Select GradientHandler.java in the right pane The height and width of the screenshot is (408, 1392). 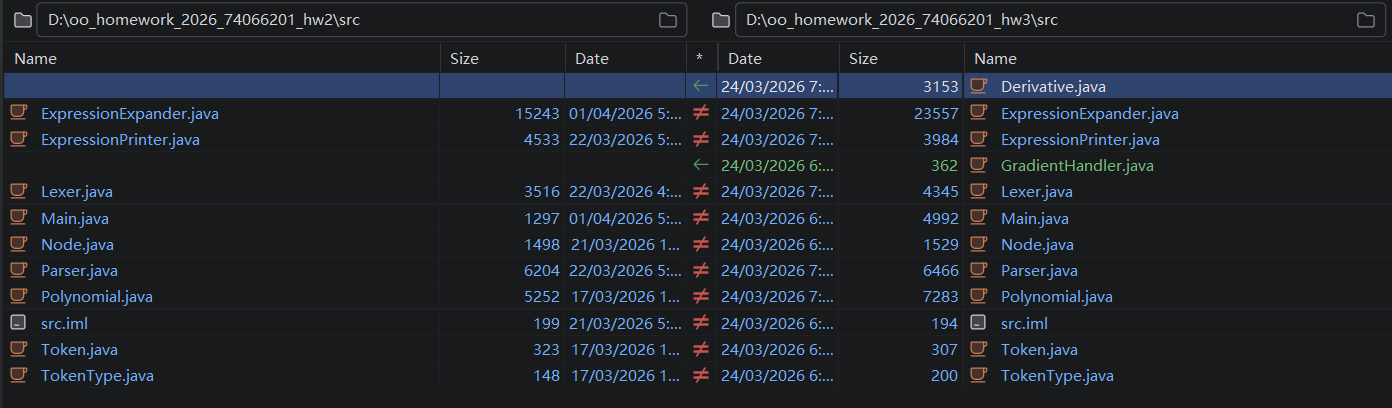1077,166
